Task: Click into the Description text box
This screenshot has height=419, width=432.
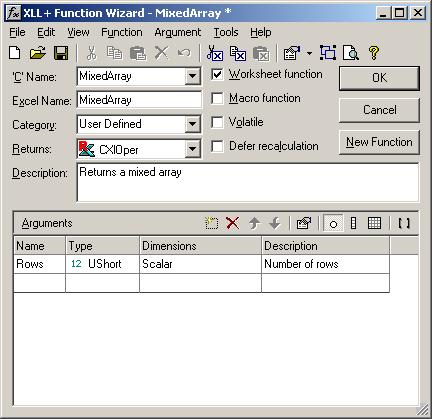Action: 248,182
